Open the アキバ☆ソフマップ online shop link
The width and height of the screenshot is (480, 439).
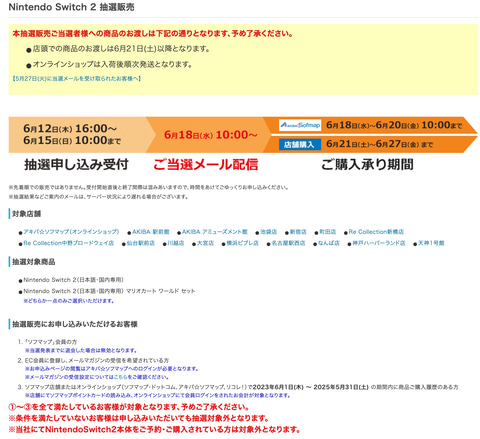(71, 232)
